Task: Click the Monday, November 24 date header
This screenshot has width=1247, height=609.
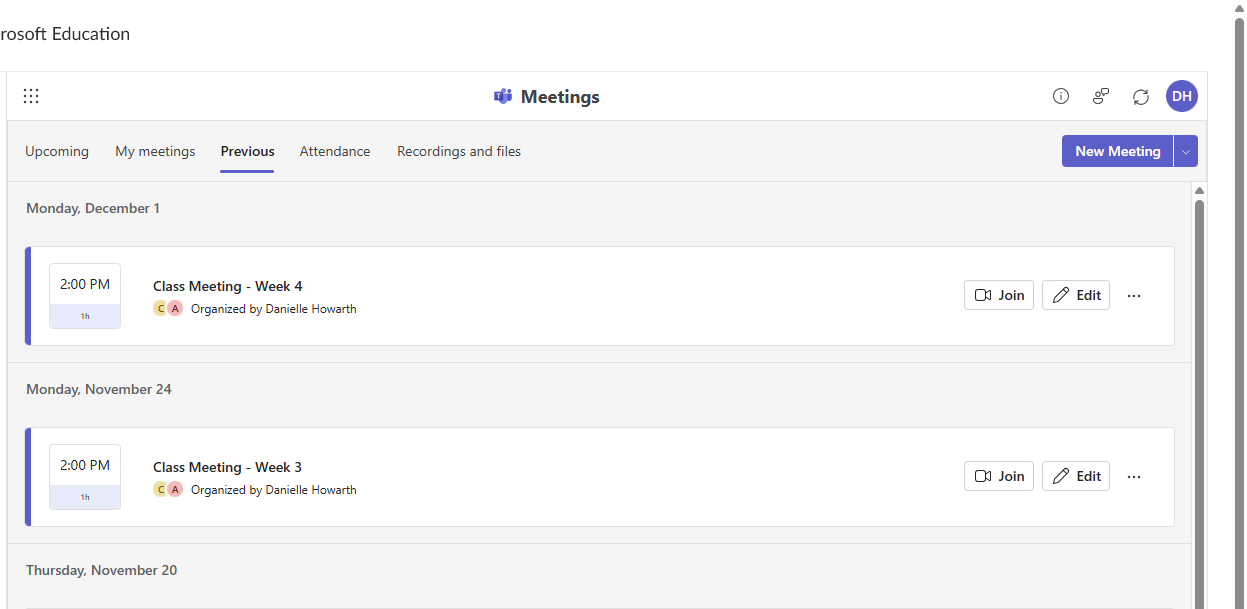Action: coord(99,389)
